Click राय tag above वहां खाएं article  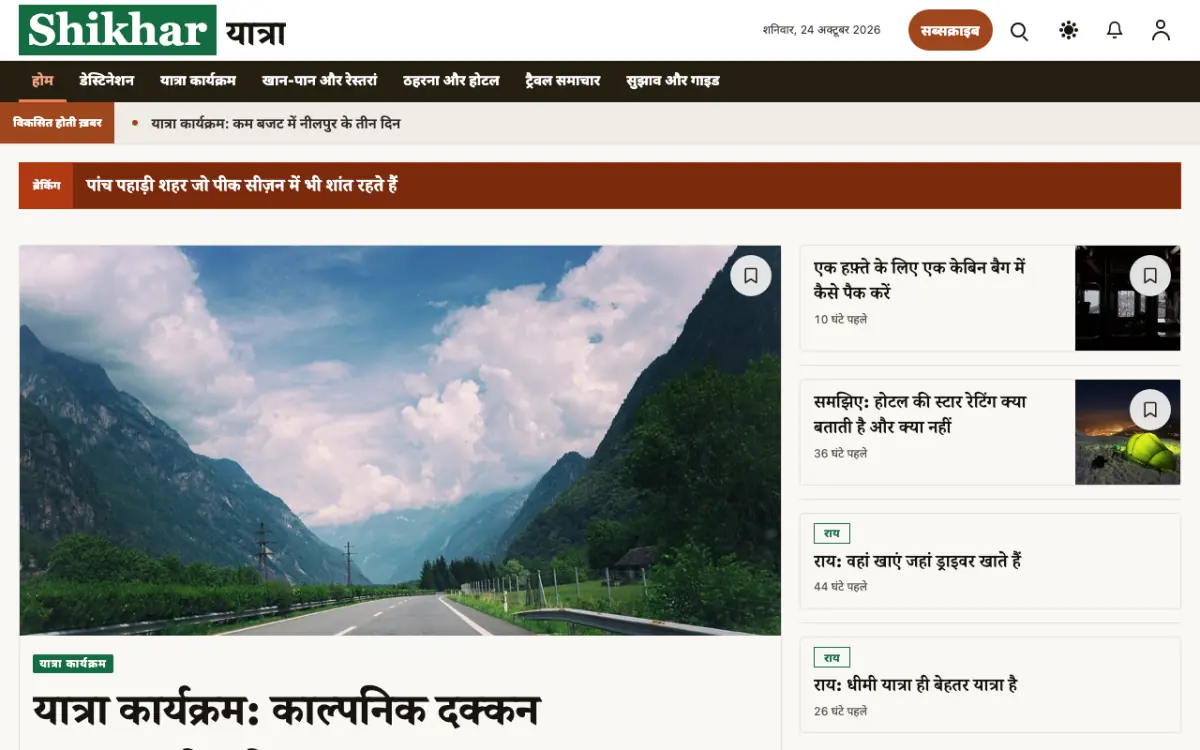tap(832, 534)
